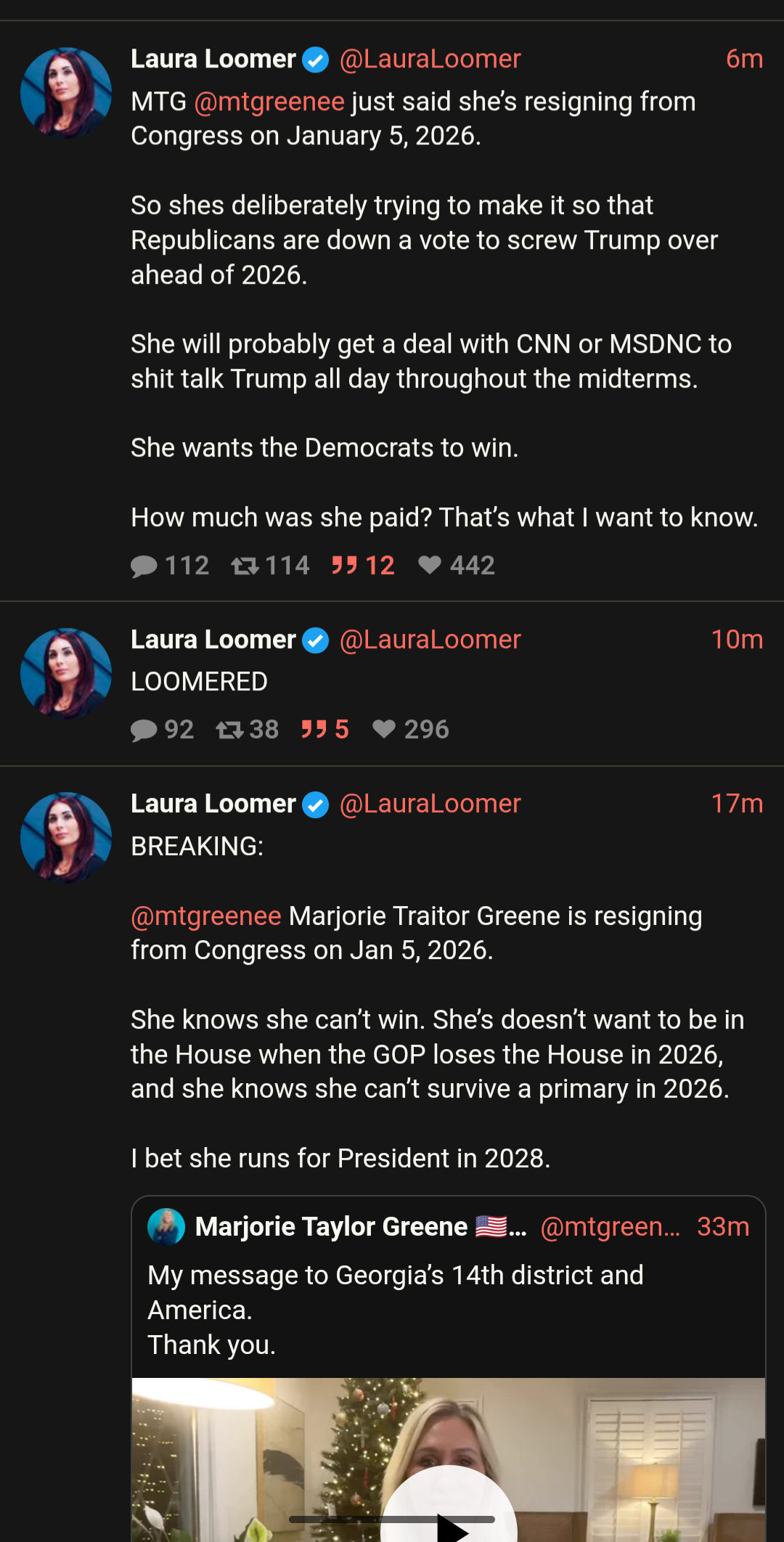Image resolution: width=784 pixels, height=1542 pixels.
Task: Open @LauraLoomer handle on the 6m post
Action: [x=430, y=59]
